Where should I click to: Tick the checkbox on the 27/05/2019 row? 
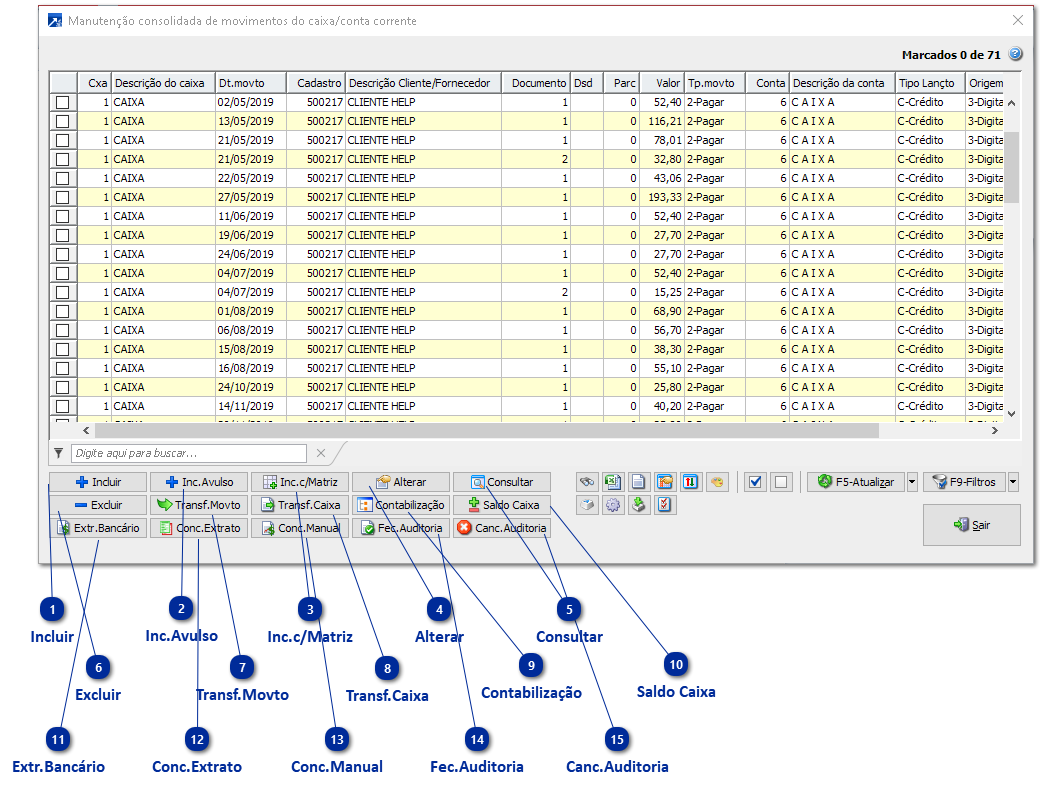pyautogui.click(x=63, y=197)
